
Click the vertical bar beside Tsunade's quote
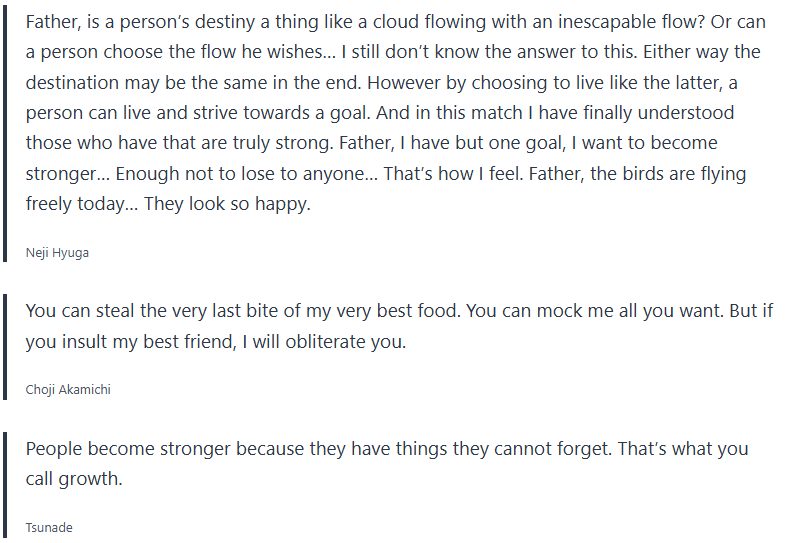coord(6,485)
